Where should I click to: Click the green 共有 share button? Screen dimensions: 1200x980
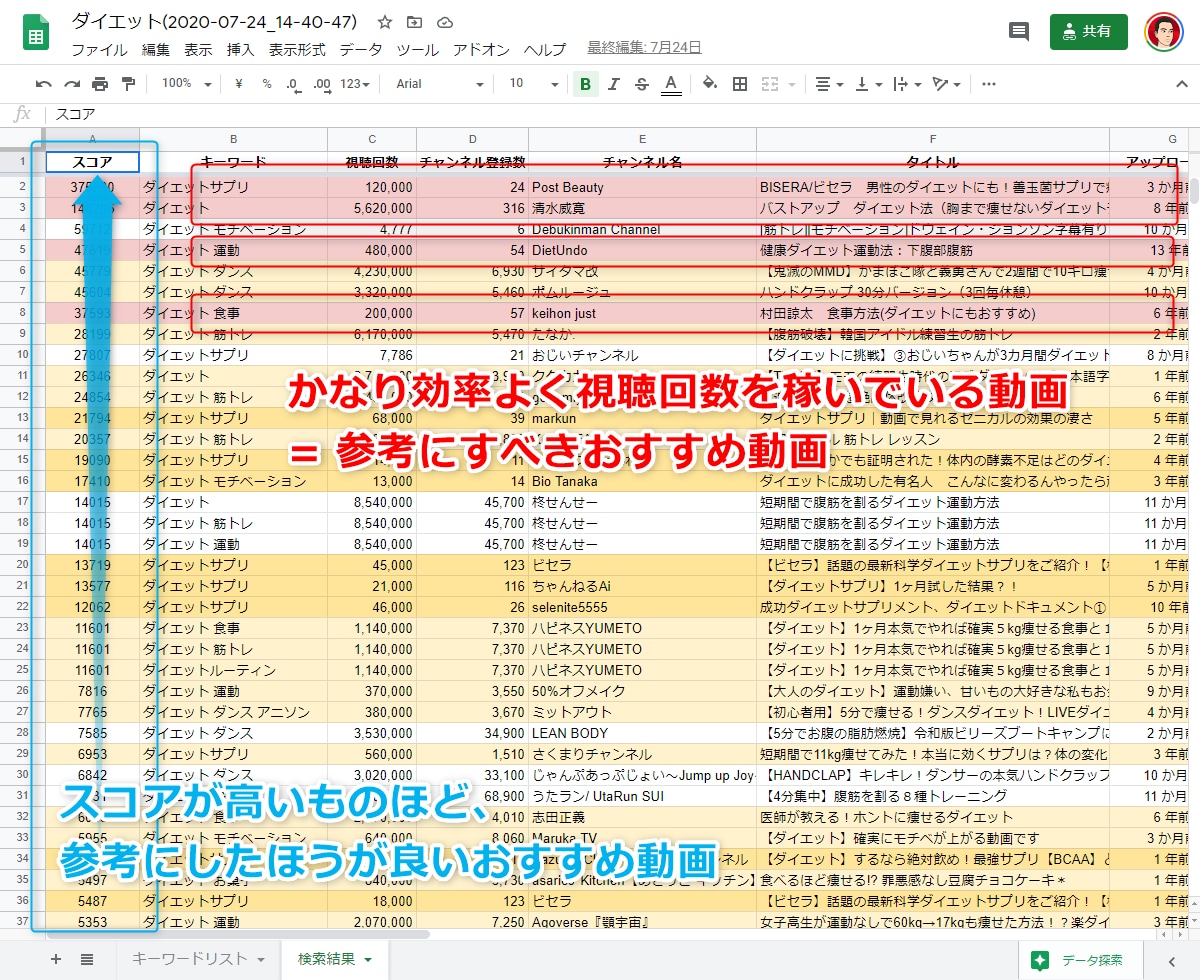[1089, 31]
